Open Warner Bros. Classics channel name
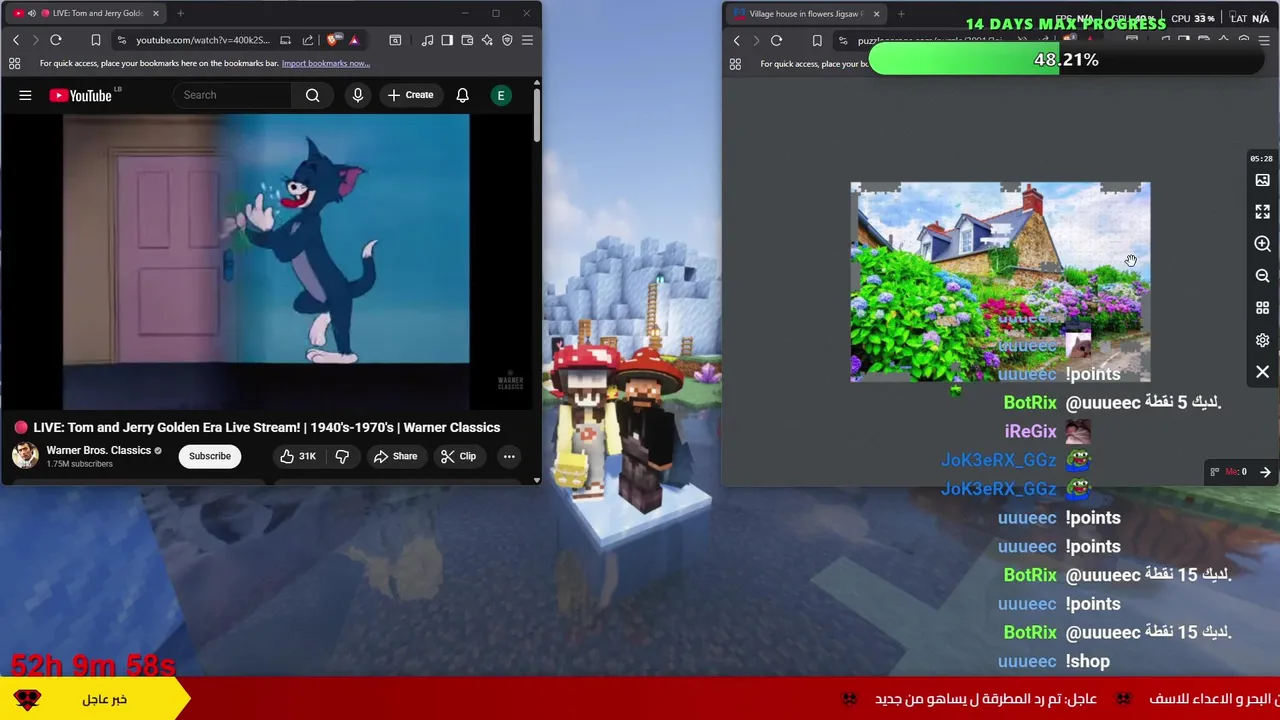Image resolution: width=1280 pixels, height=720 pixels. click(98, 450)
